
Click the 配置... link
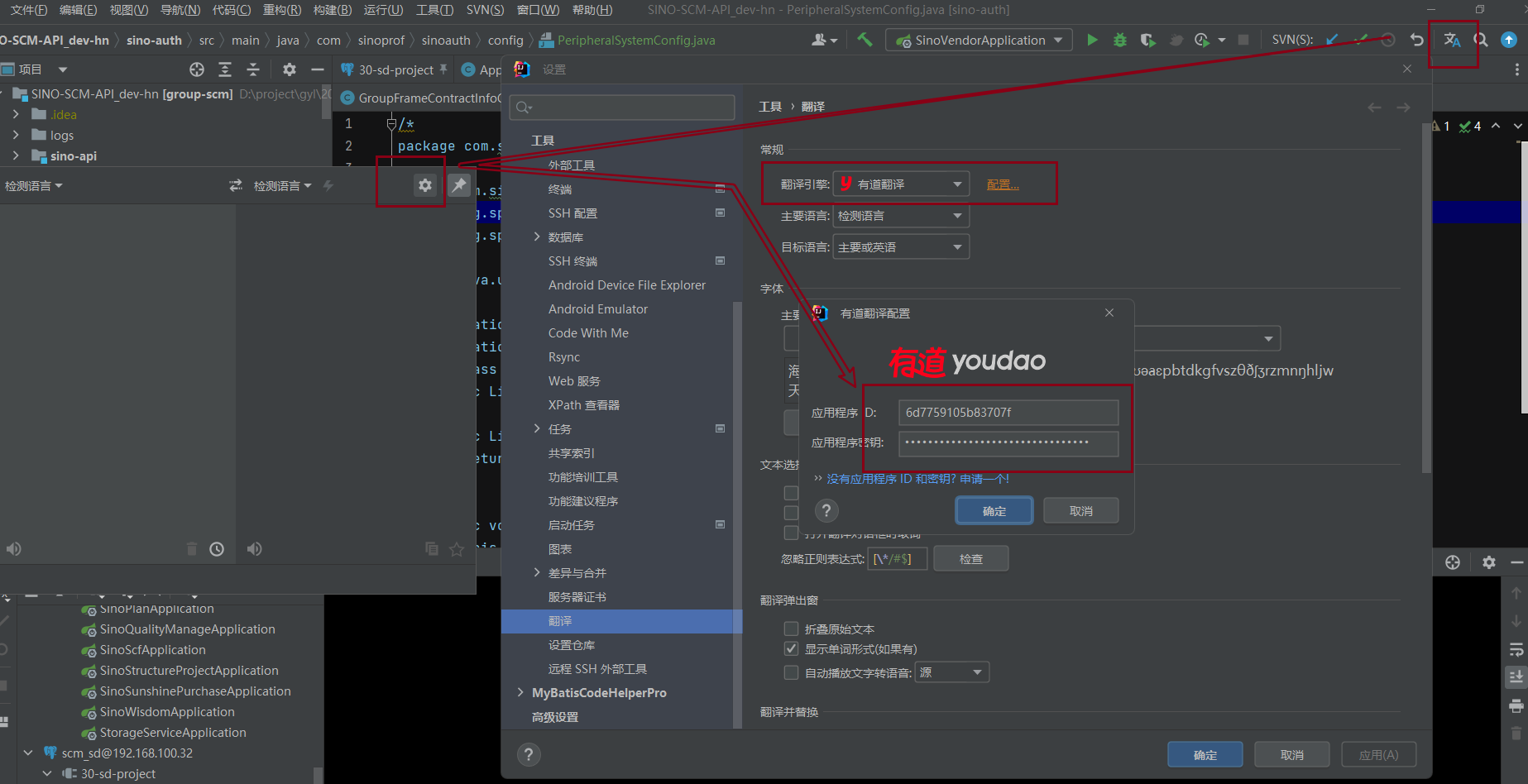click(1003, 184)
